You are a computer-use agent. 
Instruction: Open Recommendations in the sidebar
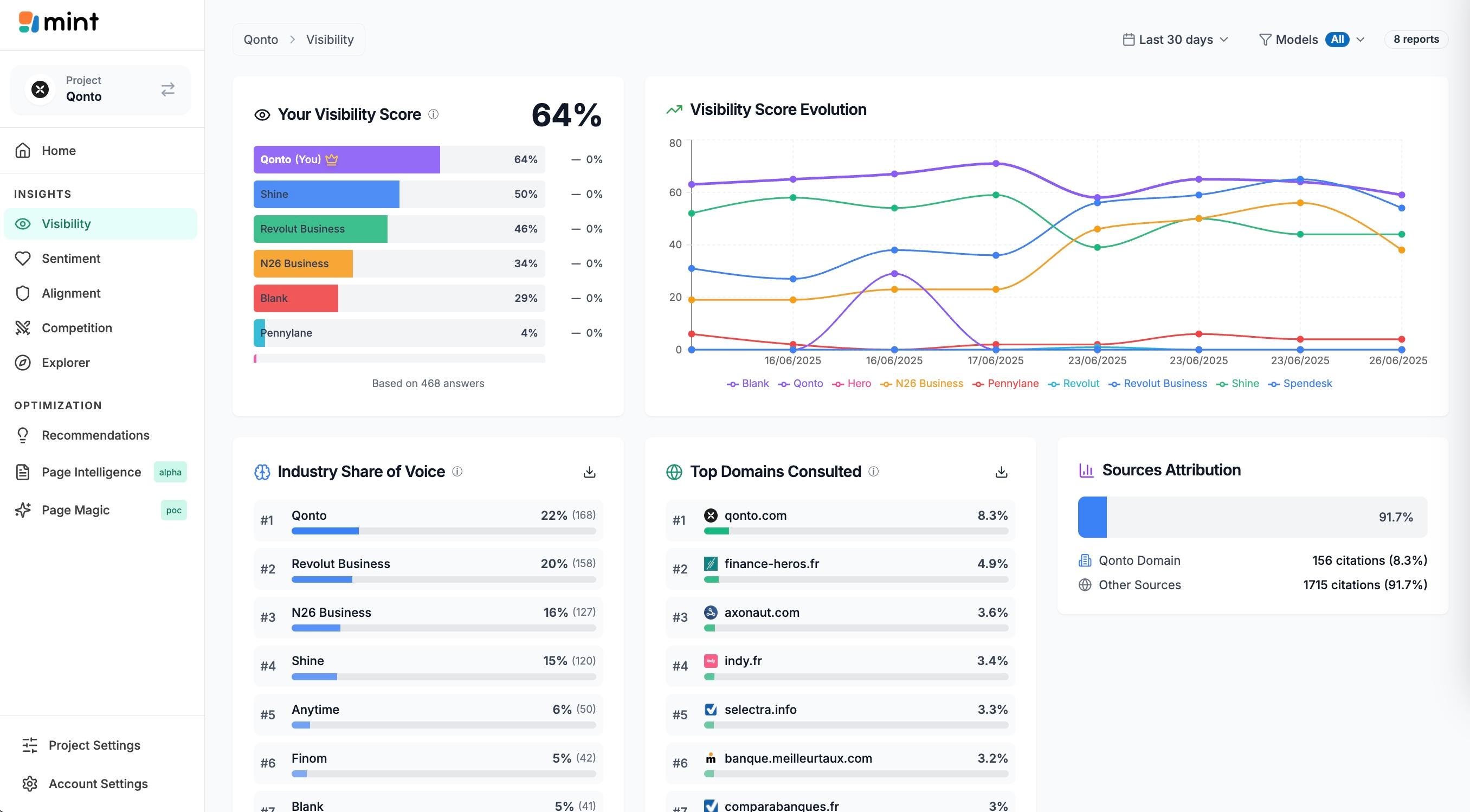click(95, 435)
